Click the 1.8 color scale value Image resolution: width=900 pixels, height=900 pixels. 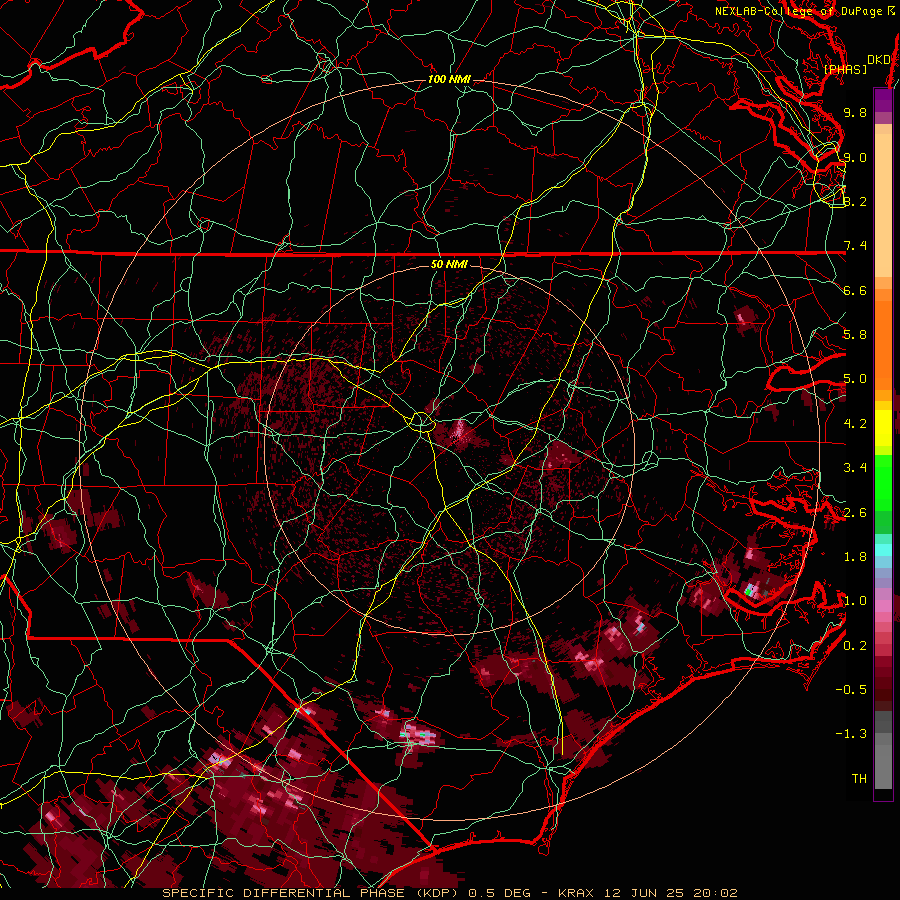(855, 557)
